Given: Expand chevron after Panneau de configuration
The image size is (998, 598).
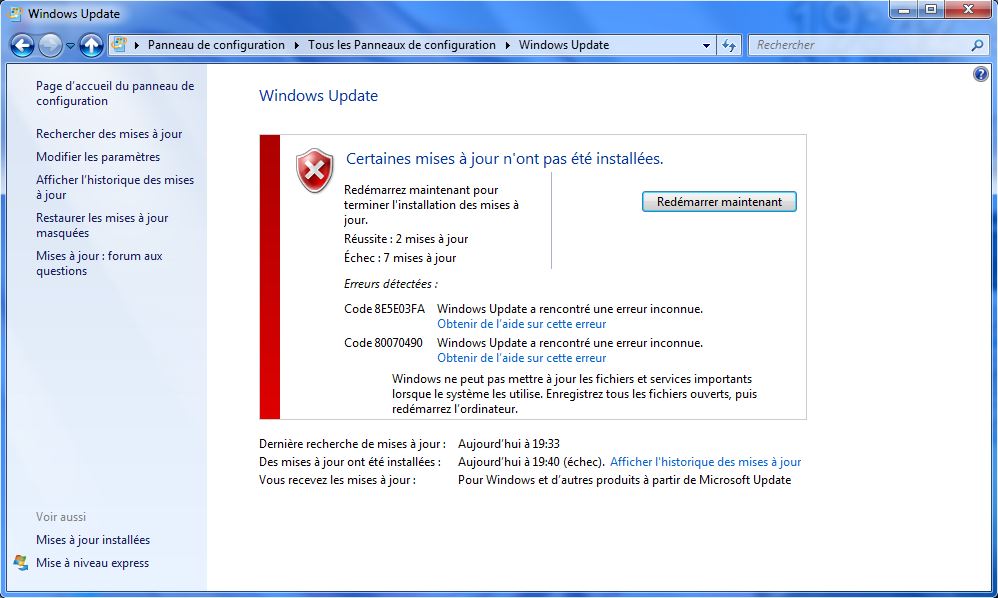Looking at the screenshot, I should point(297,45).
